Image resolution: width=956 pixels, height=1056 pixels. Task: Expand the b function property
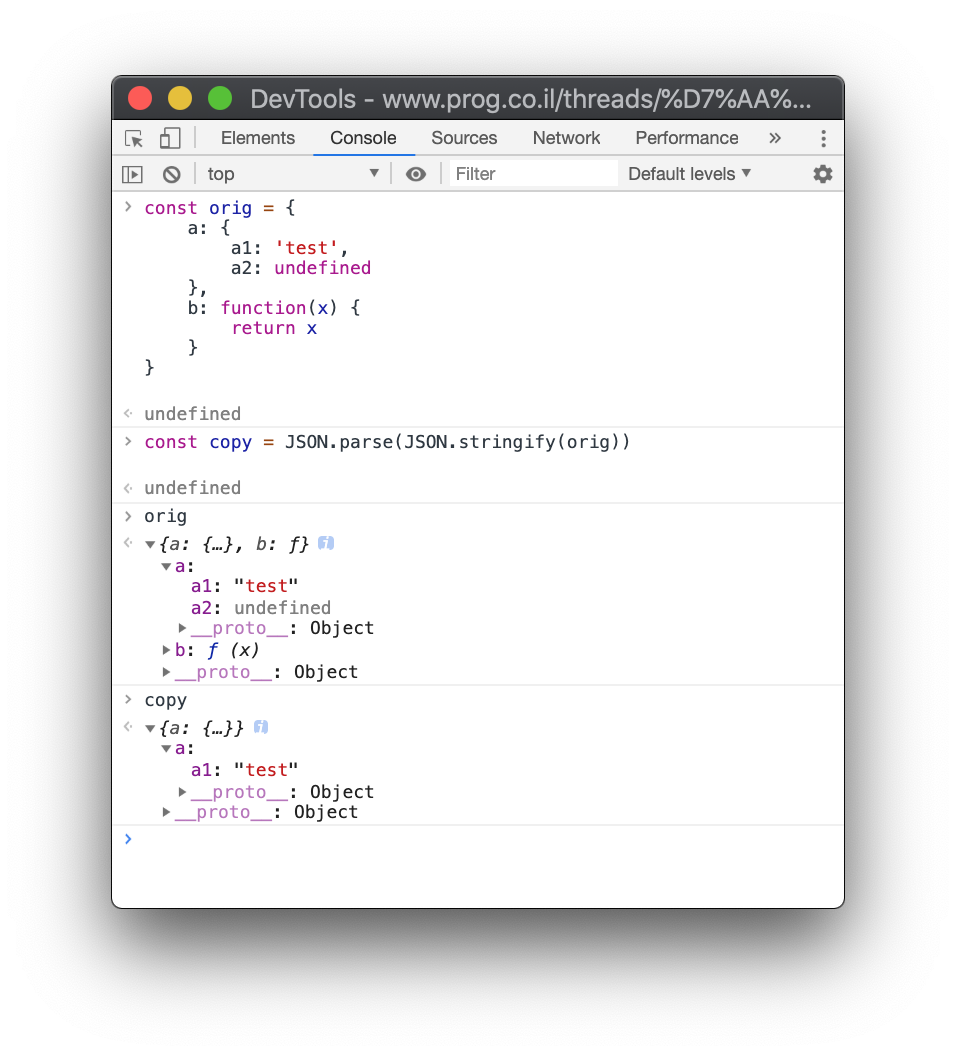(x=166, y=649)
